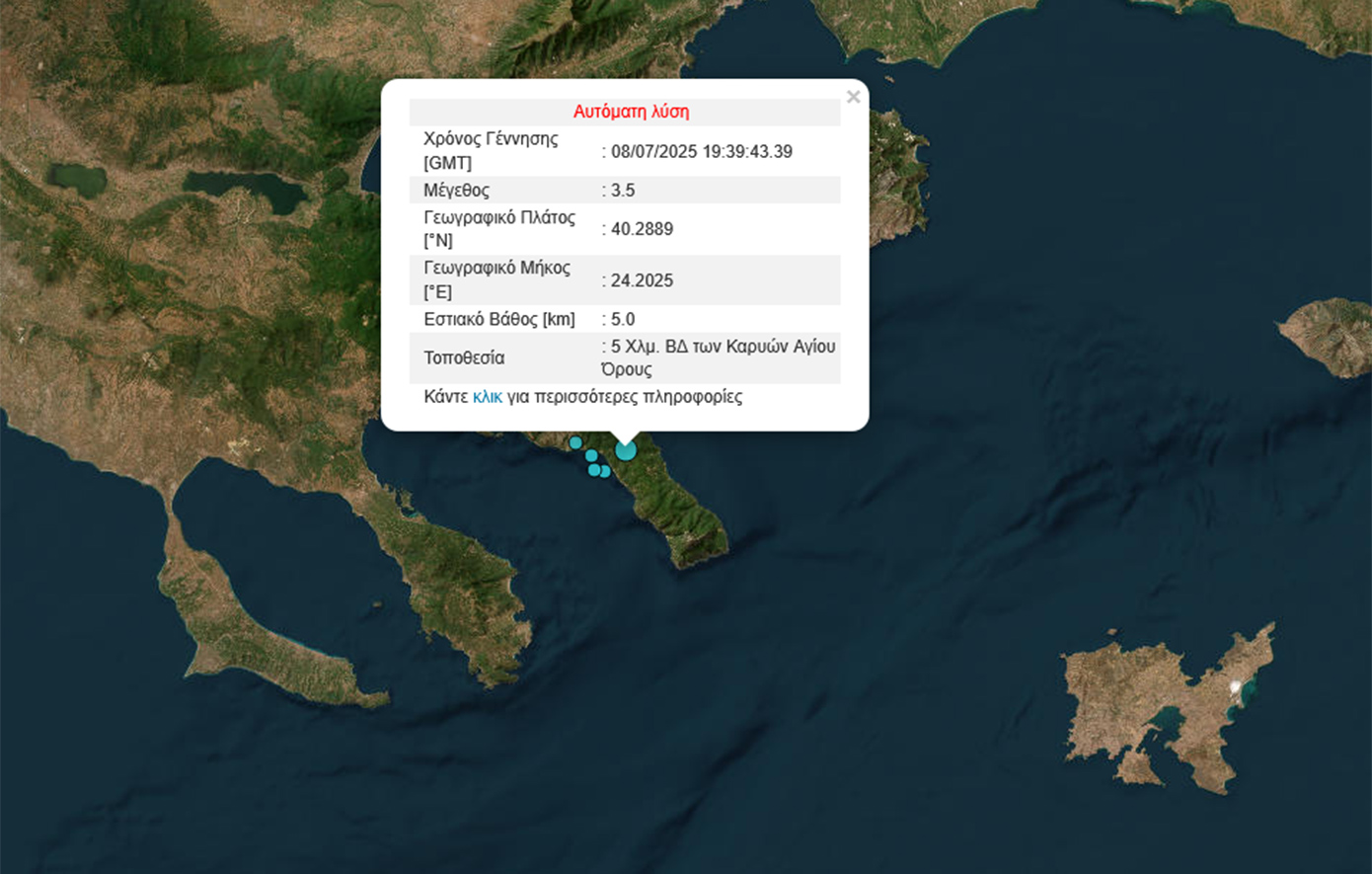This screenshot has width=1372, height=874.
Task: Click the 'Τοποθεσία' row label
Action: click(464, 358)
